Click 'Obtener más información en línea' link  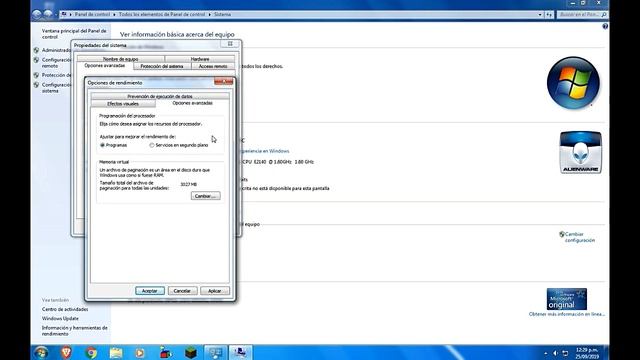point(567,314)
